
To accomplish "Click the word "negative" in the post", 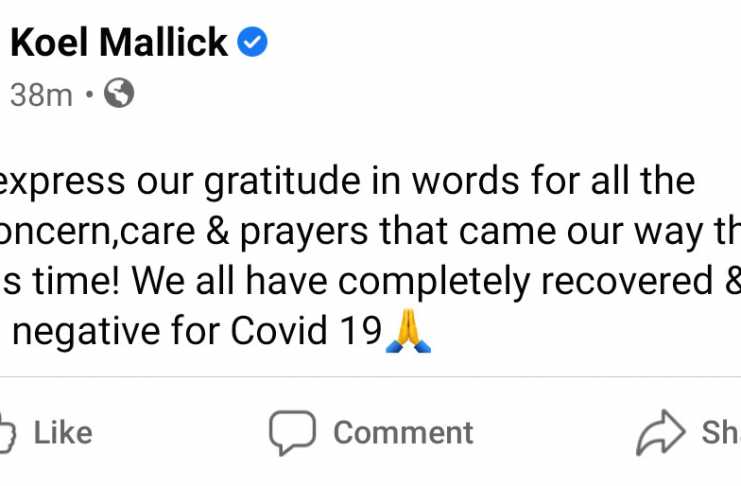I will [x=86, y=330].
